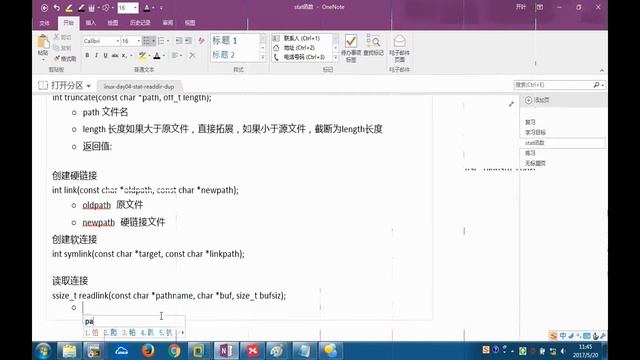
Task: Click the Paste clipboard icon
Action: (43, 42)
